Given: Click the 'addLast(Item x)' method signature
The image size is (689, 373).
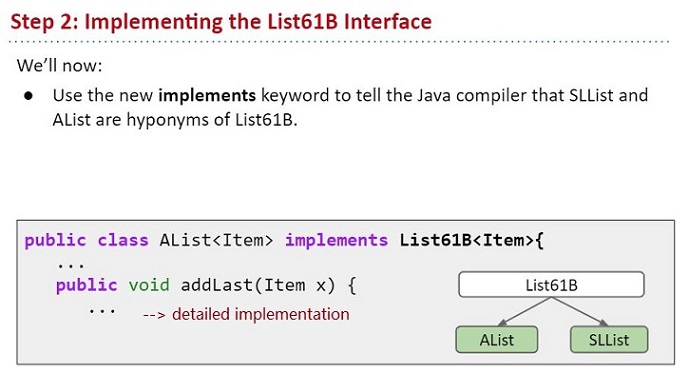Looking at the screenshot, I should click(x=258, y=285).
